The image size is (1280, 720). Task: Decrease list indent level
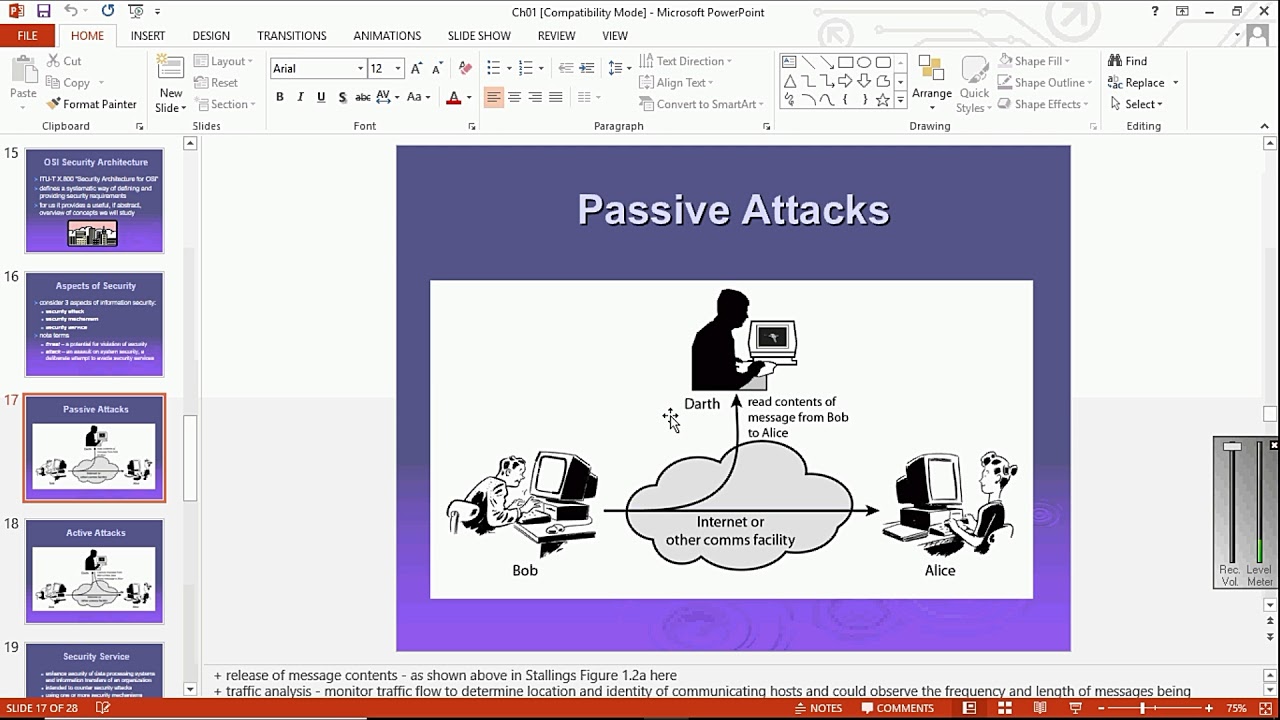click(x=566, y=68)
